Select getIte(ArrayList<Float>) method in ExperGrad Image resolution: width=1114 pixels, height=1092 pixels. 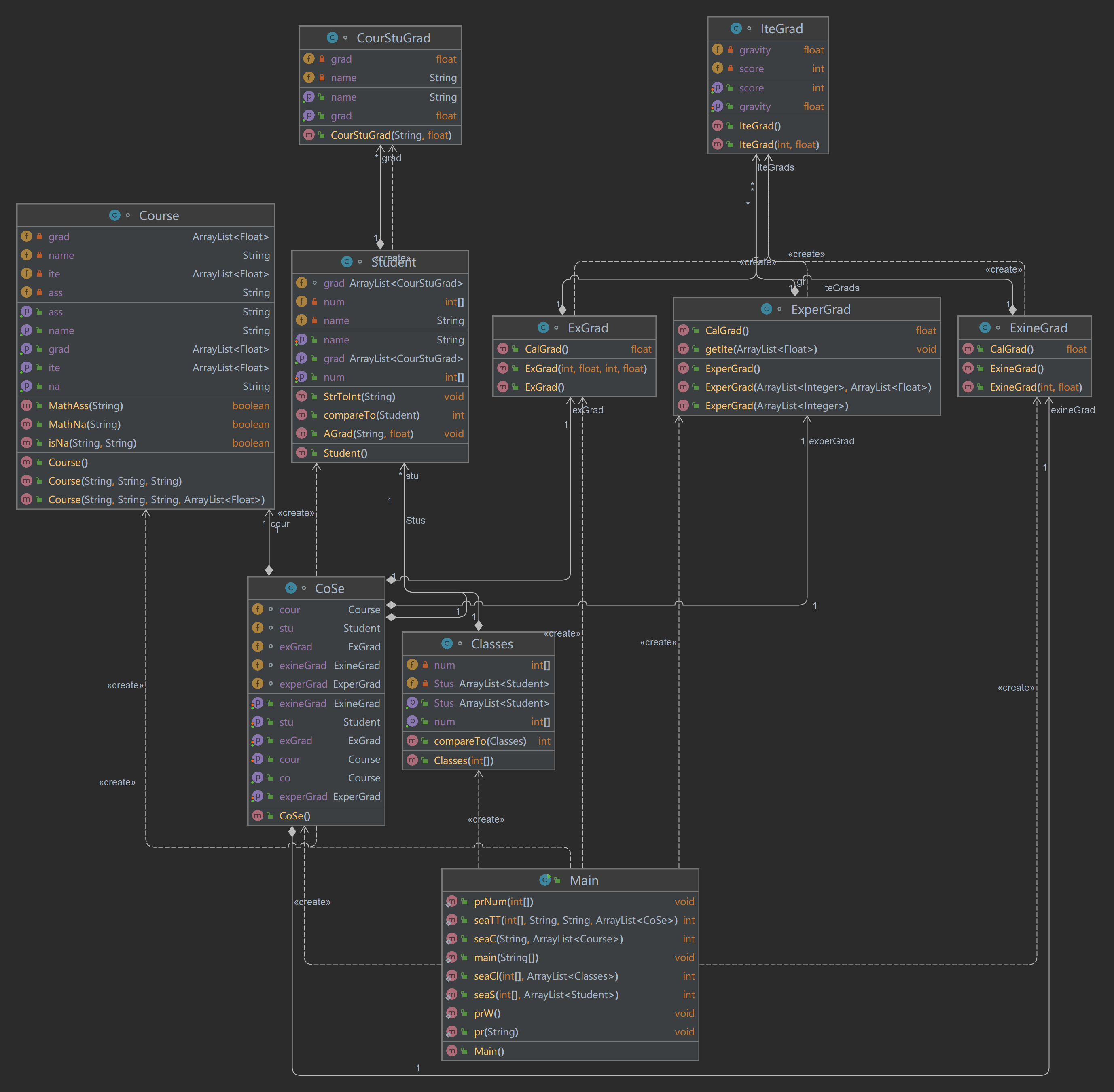(x=760, y=349)
